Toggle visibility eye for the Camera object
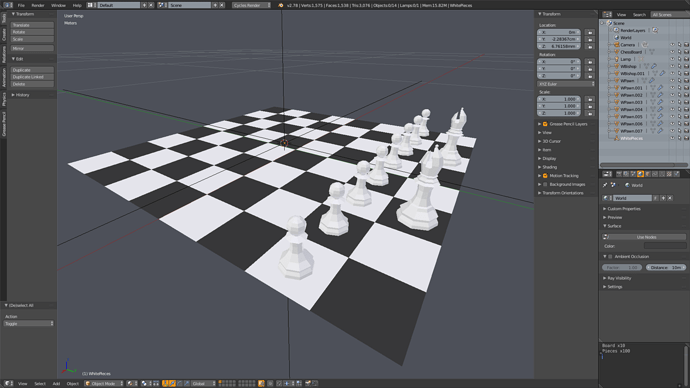The image size is (690, 388). tap(672, 45)
